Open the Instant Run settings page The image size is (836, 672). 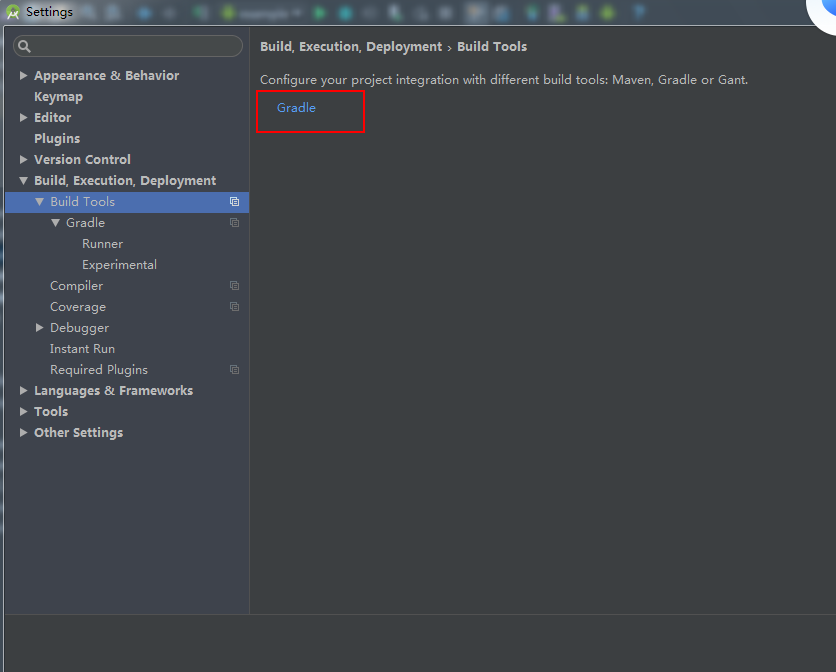[83, 349]
